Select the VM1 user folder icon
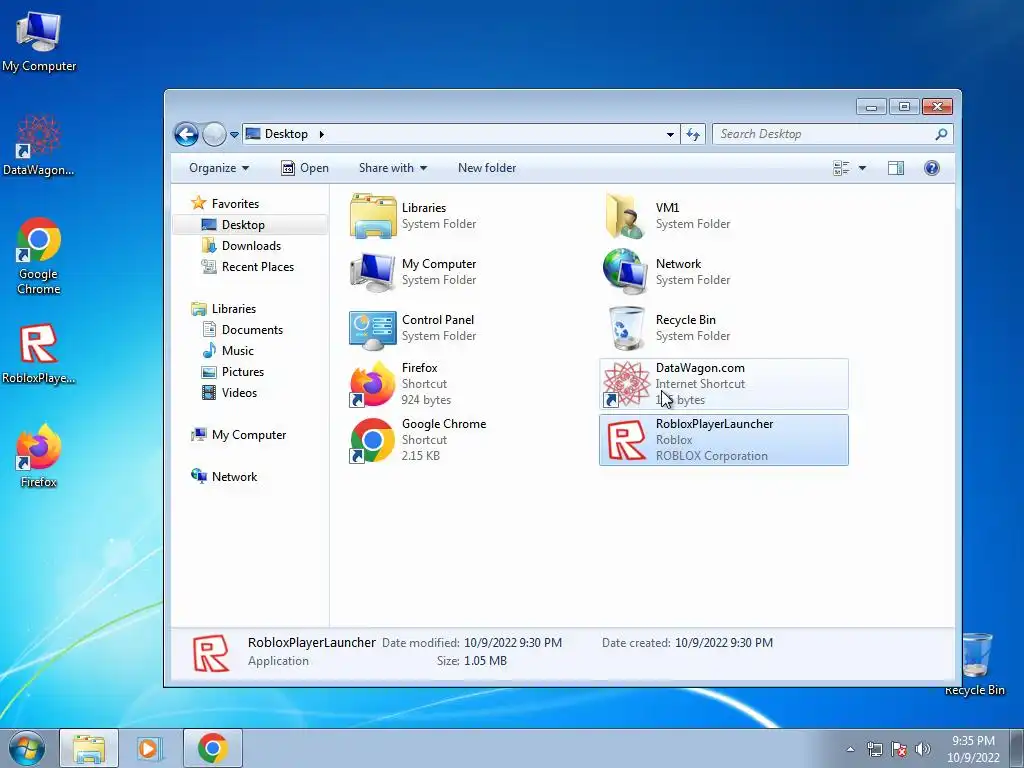 point(626,216)
